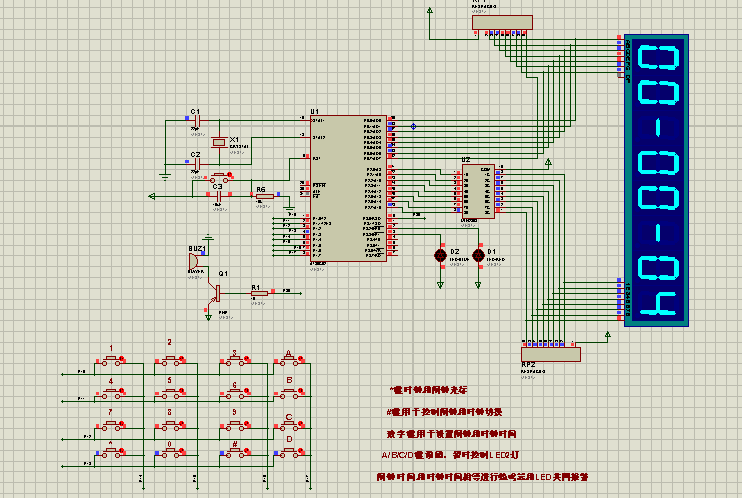Select the note line starting with #
Screen dimensions: 742x498
click(444, 412)
